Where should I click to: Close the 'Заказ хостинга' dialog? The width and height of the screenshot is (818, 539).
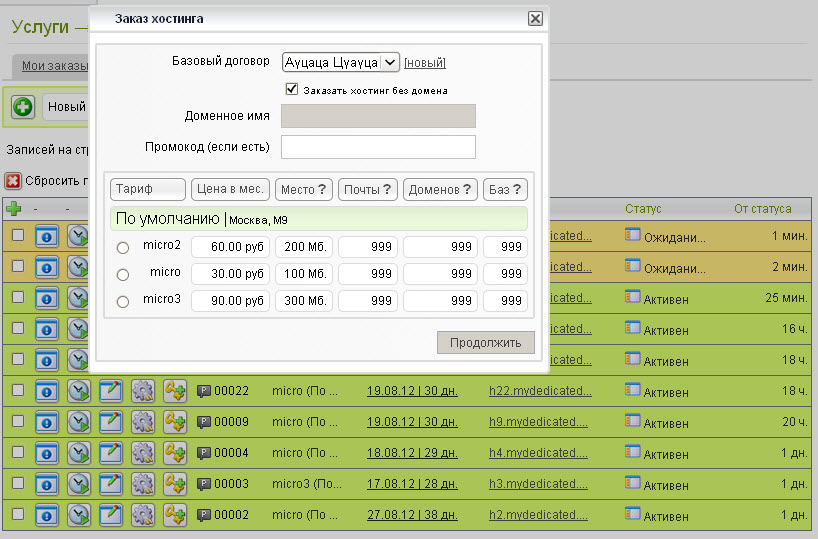[x=535, y=18]
